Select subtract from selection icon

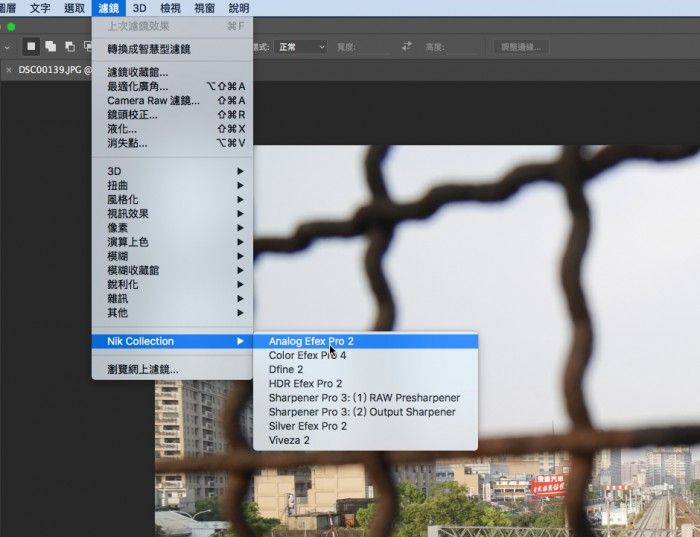point(70,46)
